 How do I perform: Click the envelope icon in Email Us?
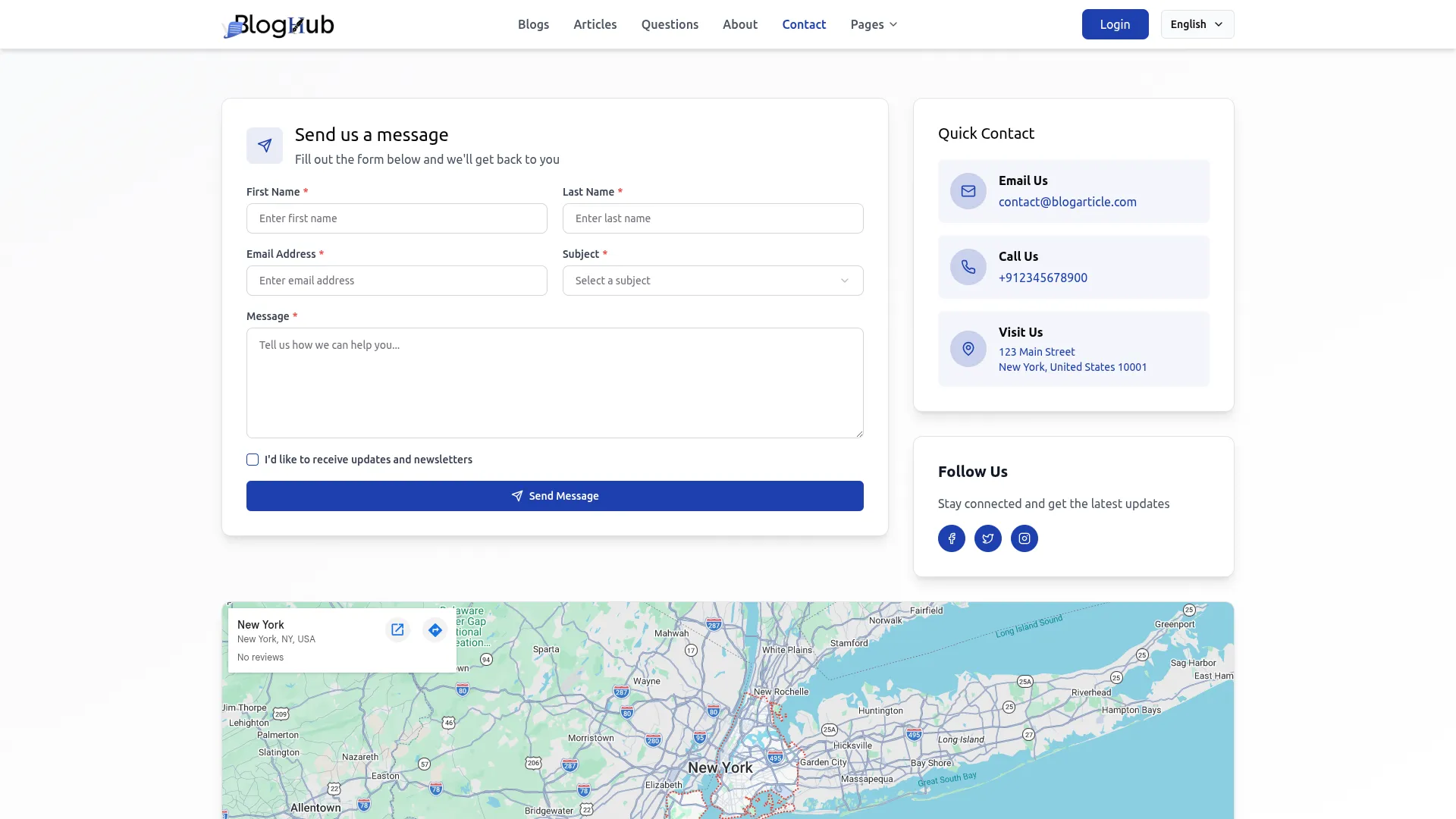coord(968,191)
